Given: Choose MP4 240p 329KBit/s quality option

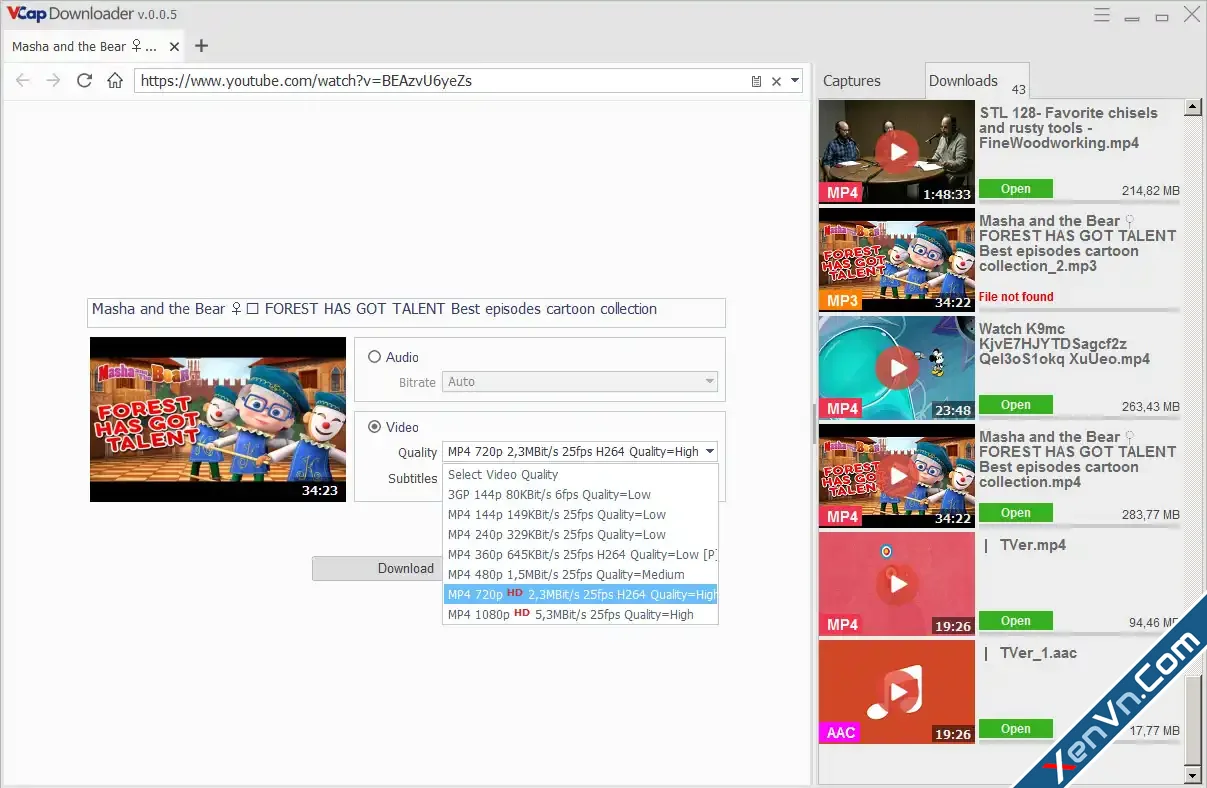Looking at the screenshot, I should pos(580,535).
